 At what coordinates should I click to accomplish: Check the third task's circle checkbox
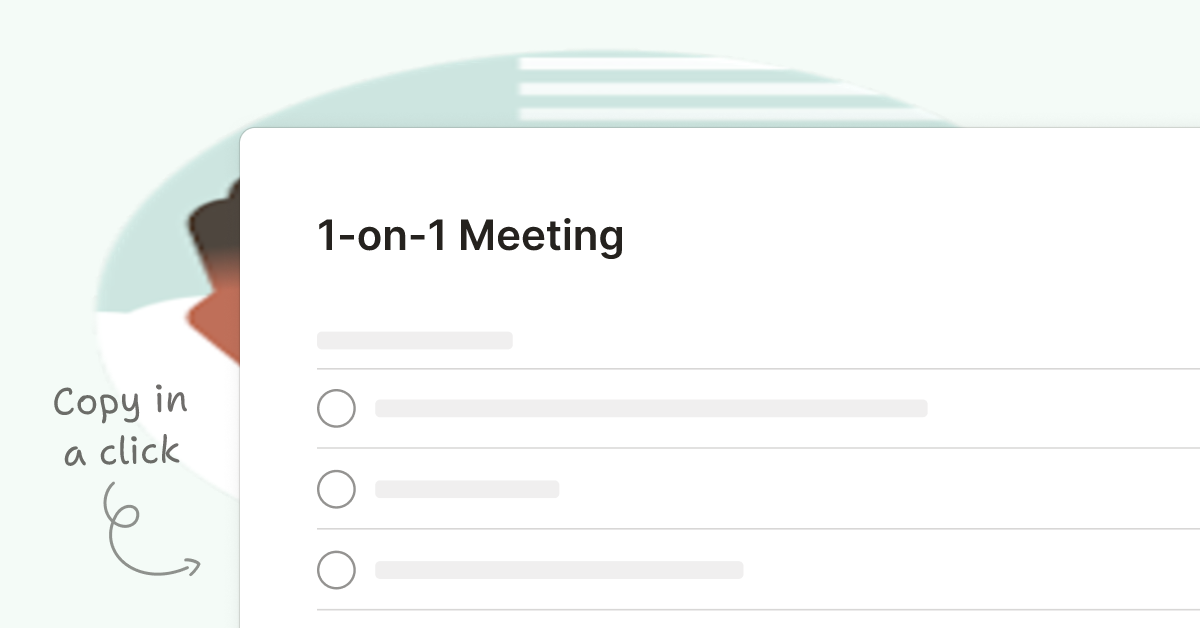336,570
